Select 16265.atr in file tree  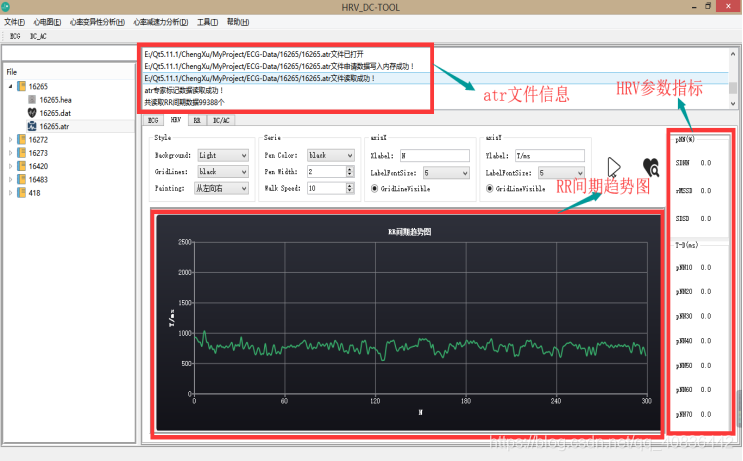[54, 126]
